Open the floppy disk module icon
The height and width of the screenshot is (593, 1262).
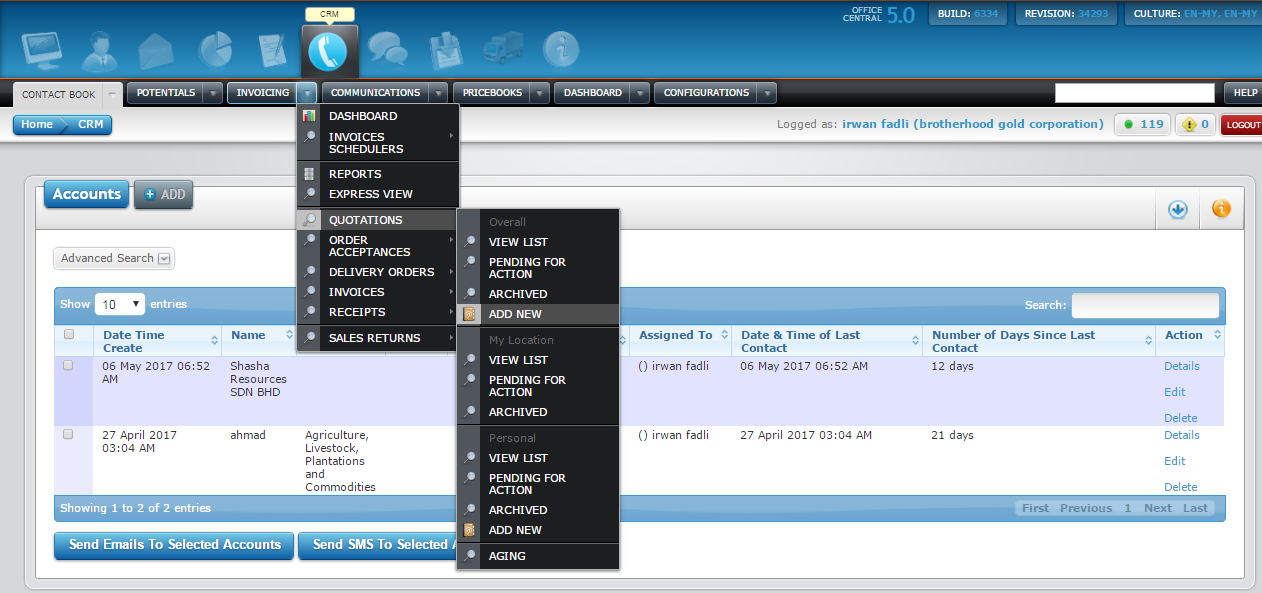pyautogui.click(x=444, y=50)
